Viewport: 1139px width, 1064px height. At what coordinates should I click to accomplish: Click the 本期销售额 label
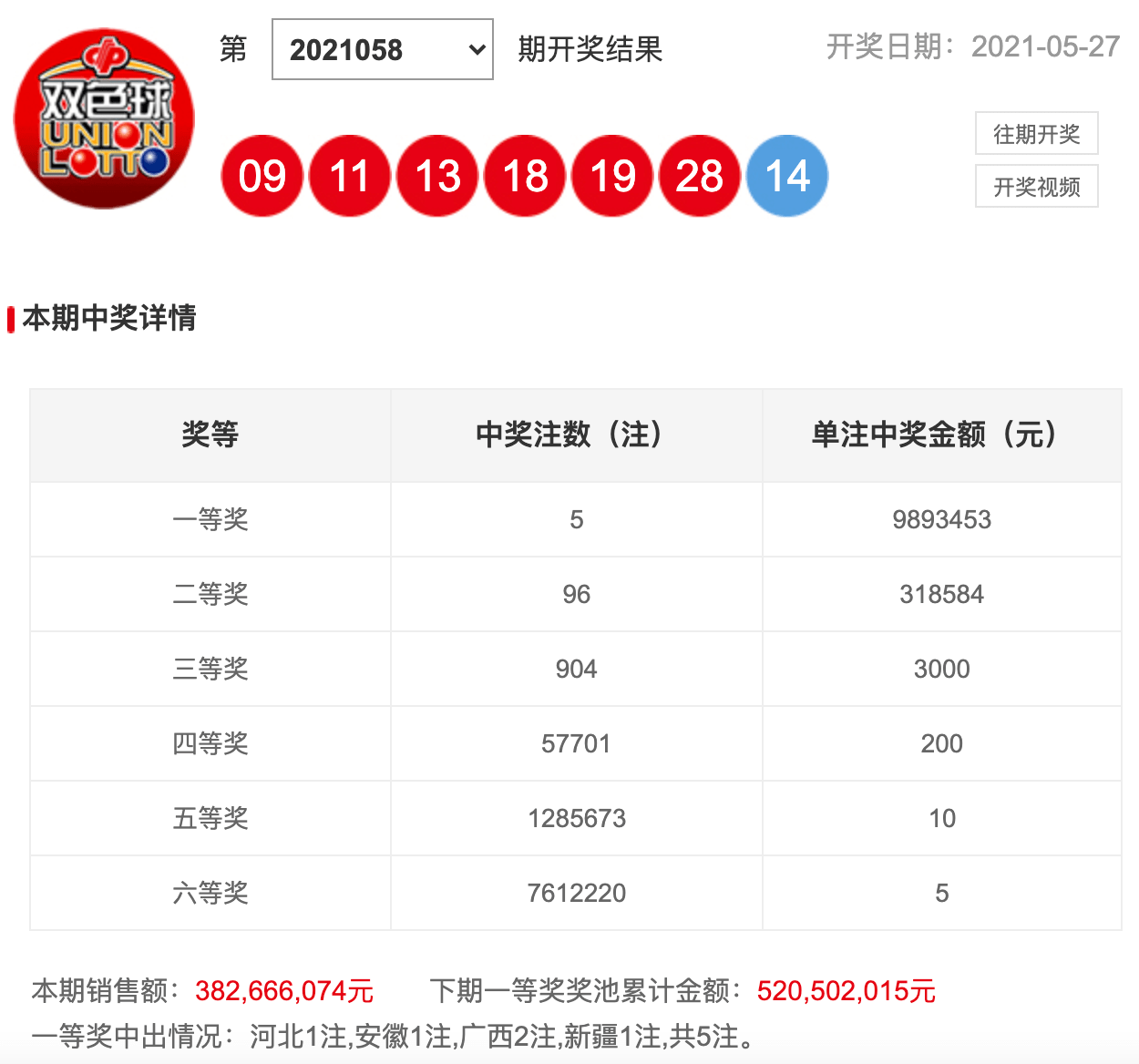[108, 990]
